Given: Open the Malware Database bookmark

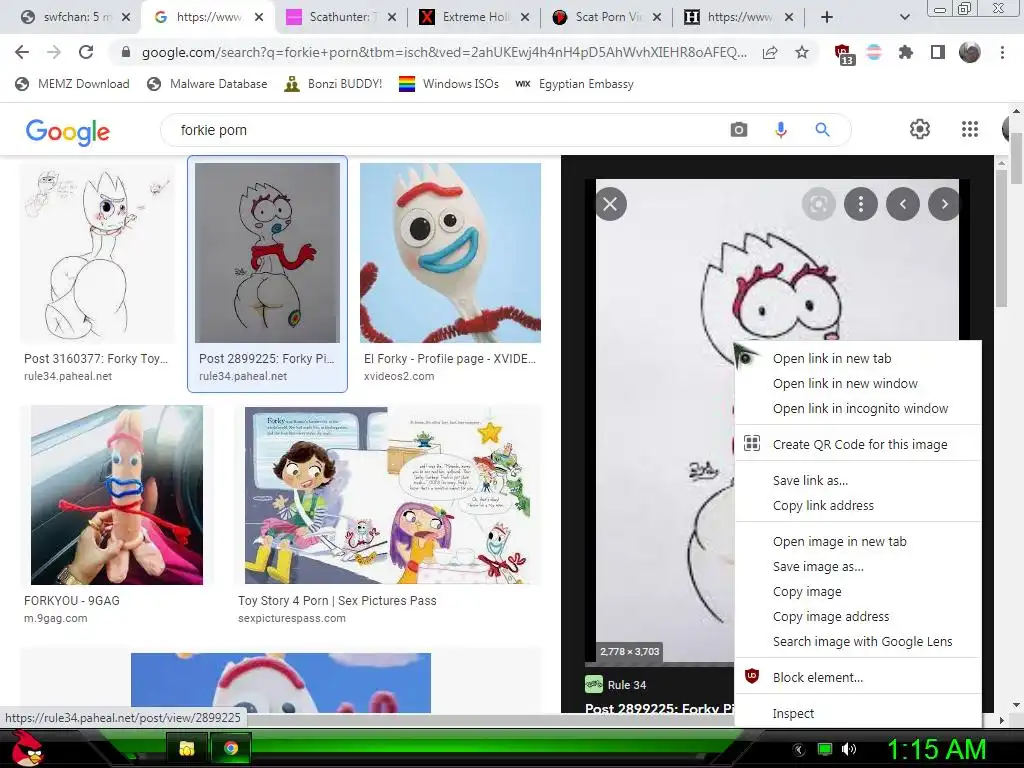Looking at the screenshot, I should click(208, 84).
